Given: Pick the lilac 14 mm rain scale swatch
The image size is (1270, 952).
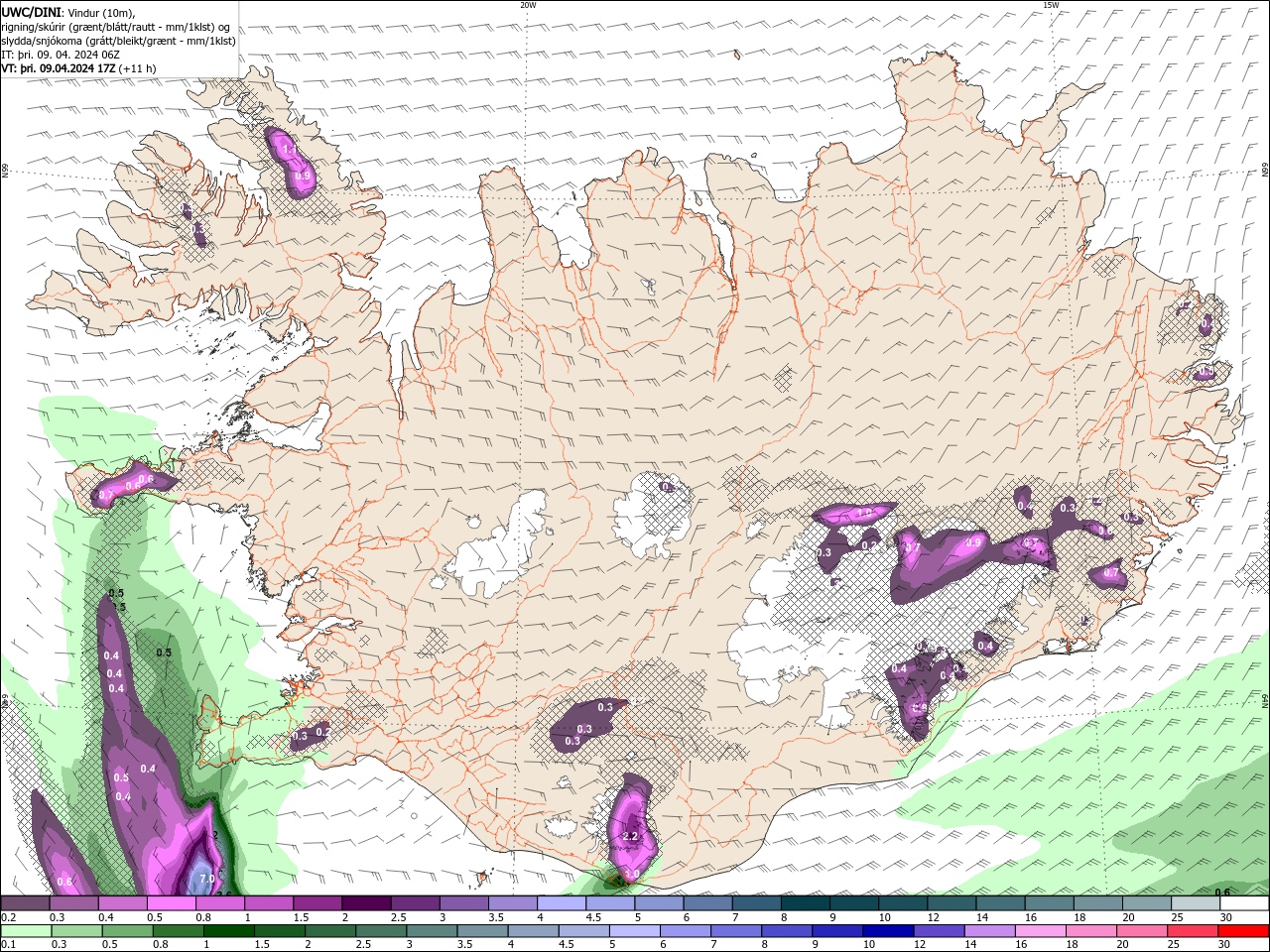Looking at the screenshot, I should tap(991, 931).
